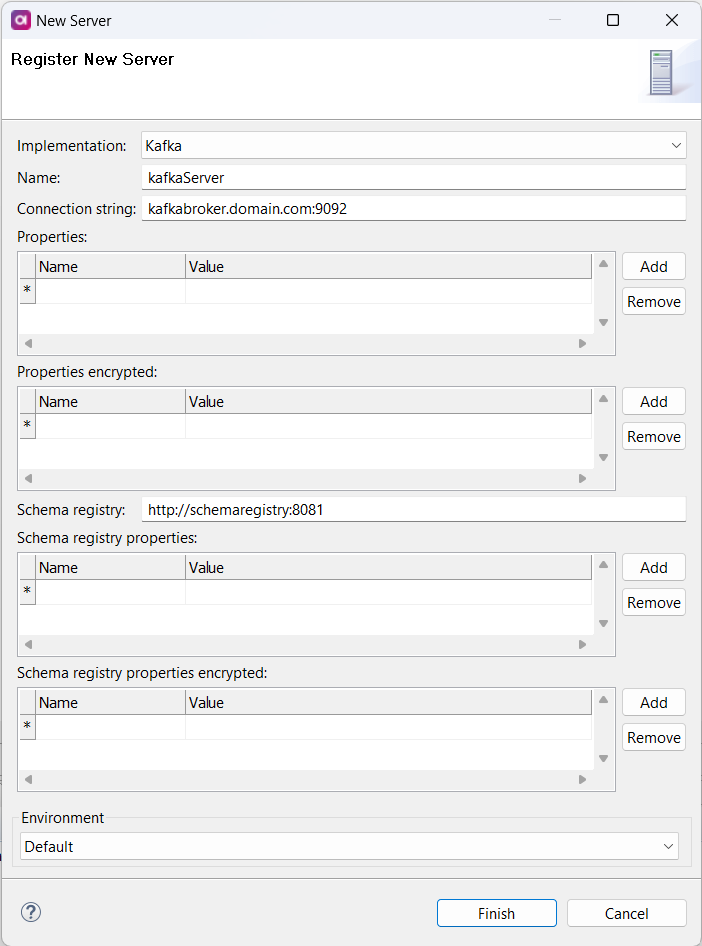
Task: Remove a row from Schema registry properties
Action: pos(653,602)
